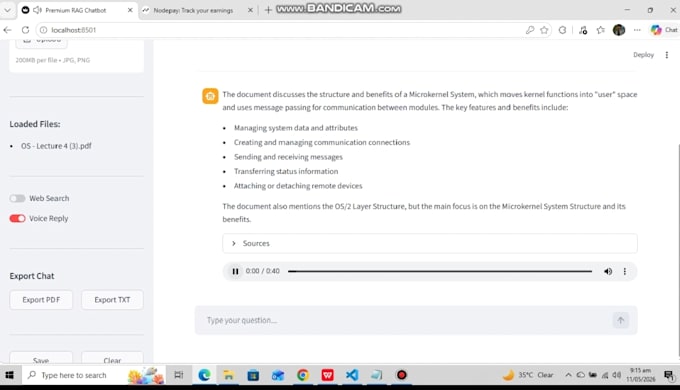Open Bandicam recorder from taskbar
The image size is (680, 390).
(x=402, y=375)
